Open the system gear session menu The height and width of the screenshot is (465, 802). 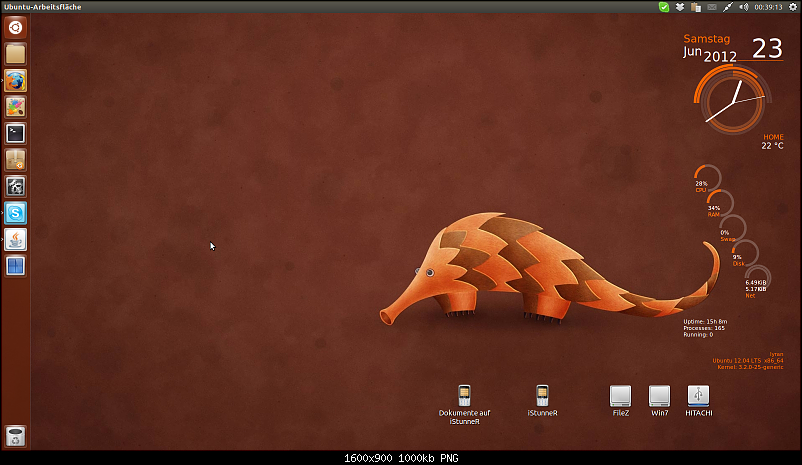[793, 7]
